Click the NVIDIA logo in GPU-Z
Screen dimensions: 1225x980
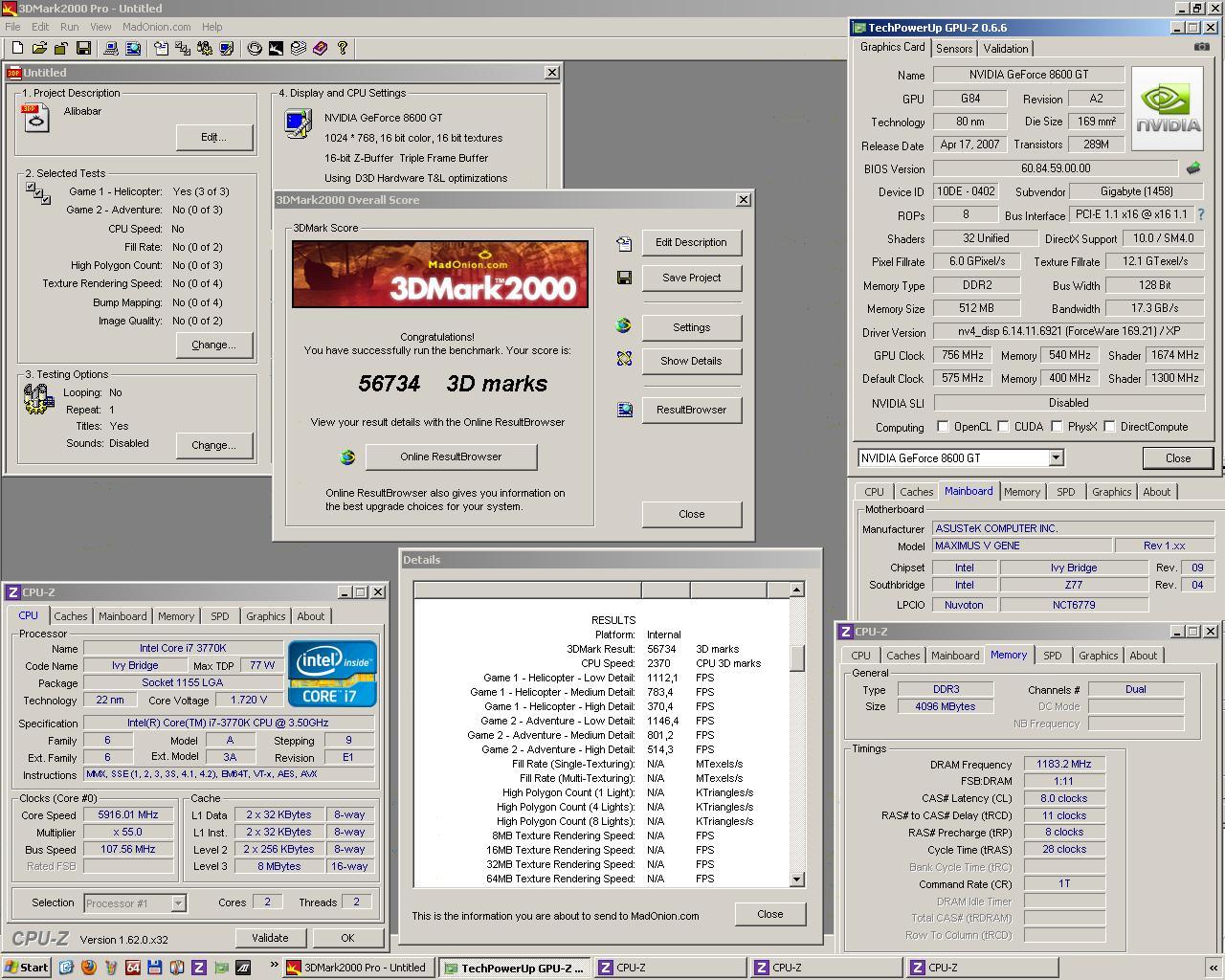[1167, 108]
